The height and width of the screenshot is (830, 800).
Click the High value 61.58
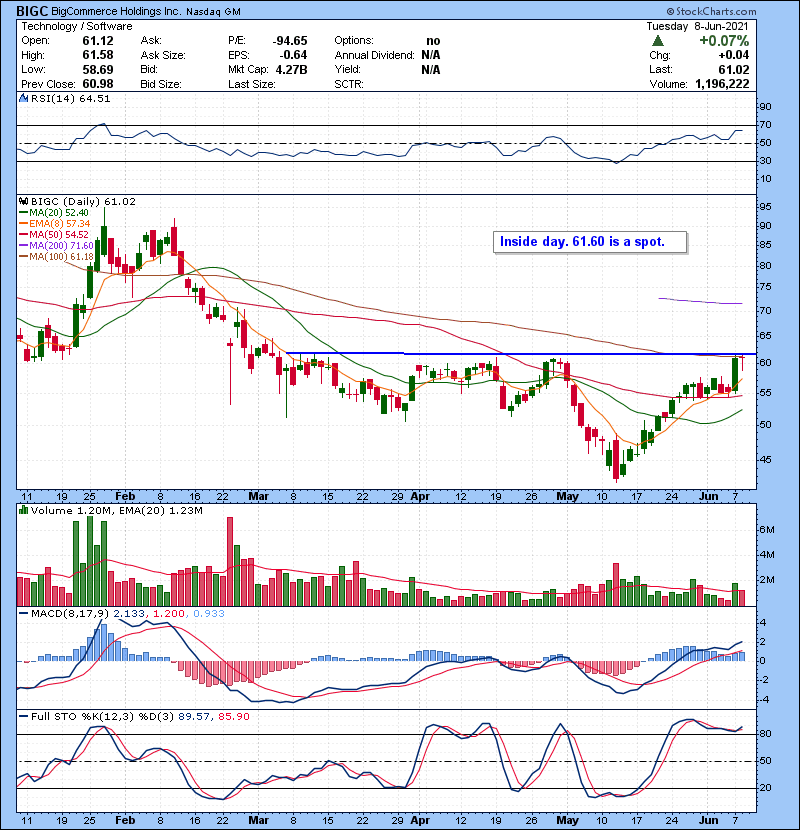98,55
